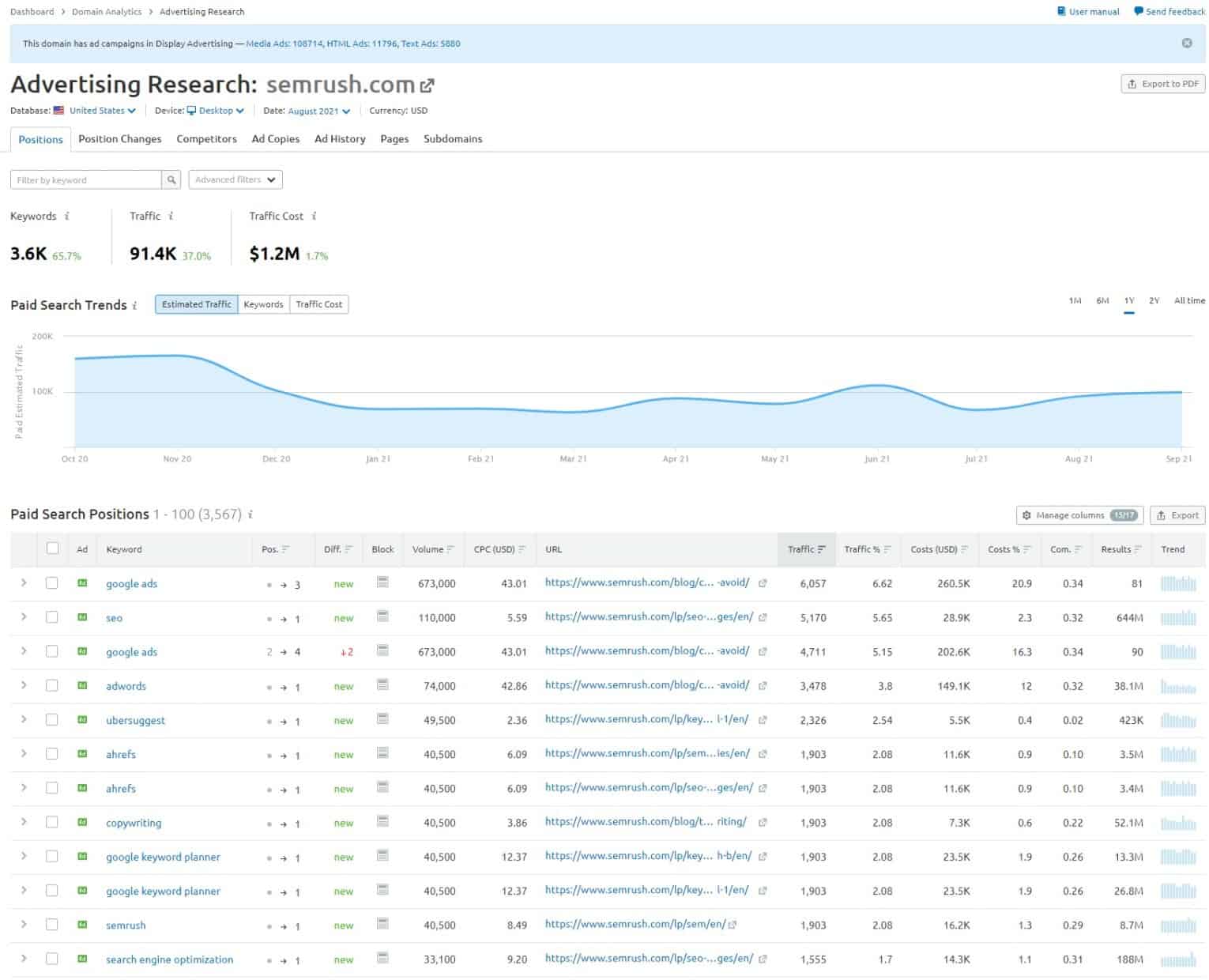Expand the copywriting row details
The height and width of the screenshot is (980, 1209).
pos(24,822)
